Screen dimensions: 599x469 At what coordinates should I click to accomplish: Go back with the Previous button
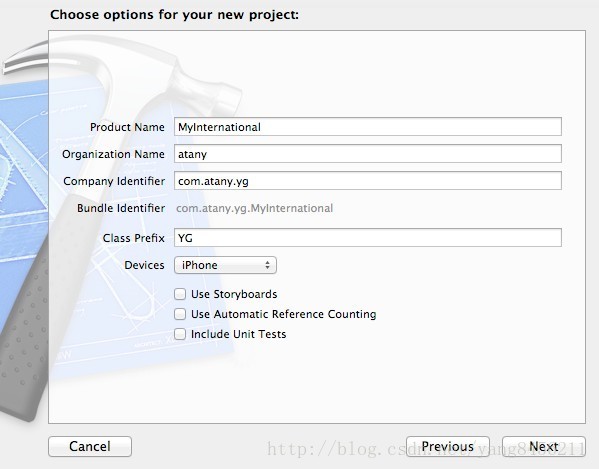(447, 446)
